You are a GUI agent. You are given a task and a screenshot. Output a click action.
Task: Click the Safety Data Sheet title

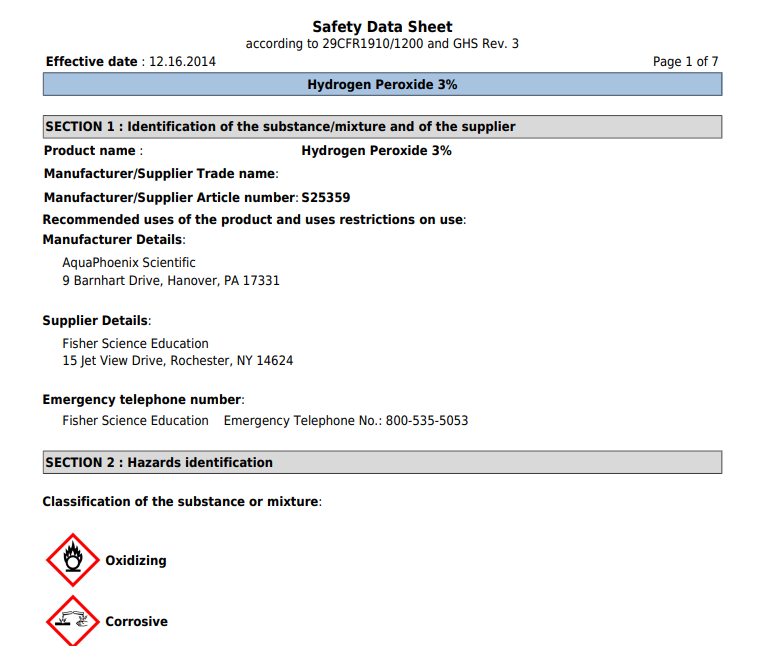point(382,27)
